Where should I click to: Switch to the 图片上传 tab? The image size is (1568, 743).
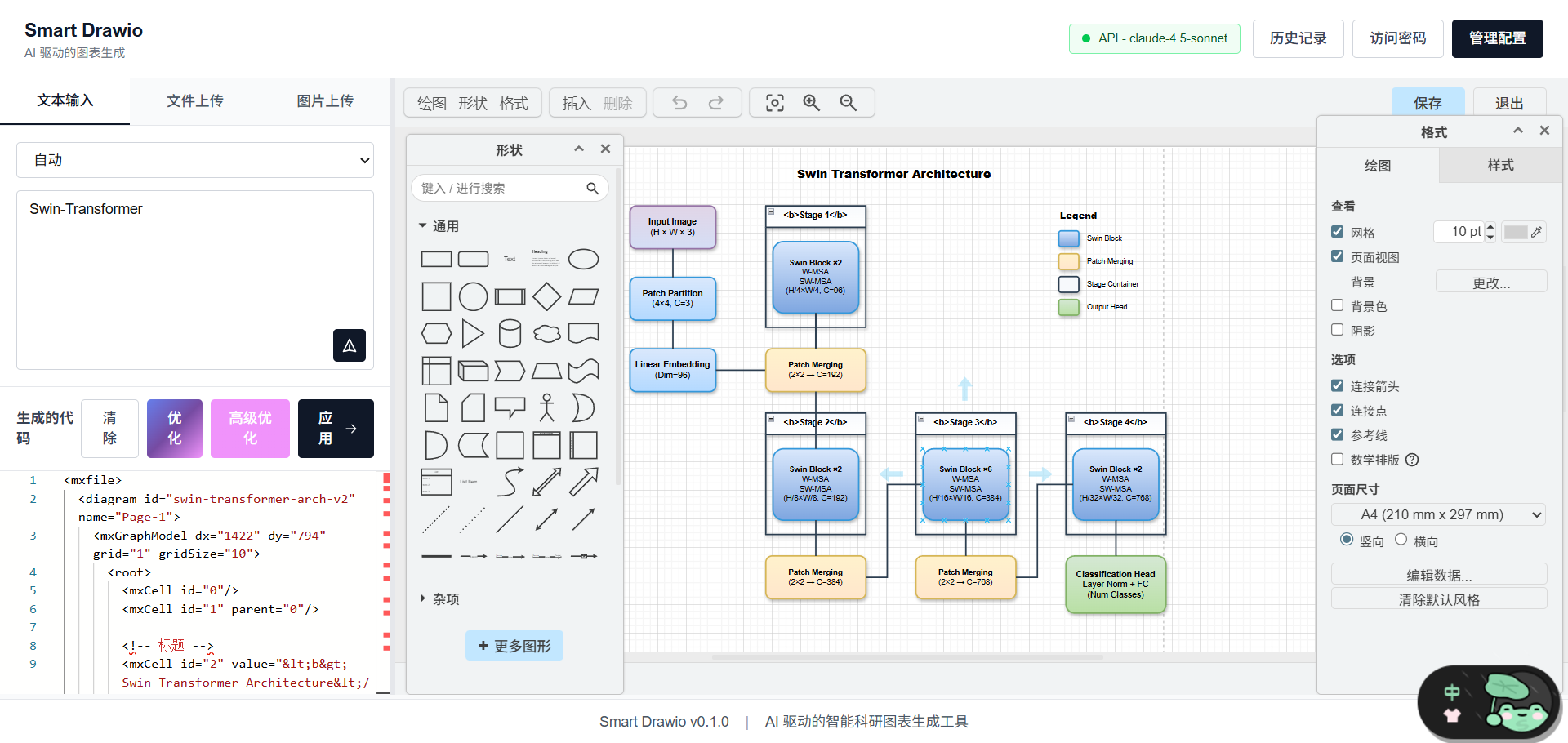[325, 101]
